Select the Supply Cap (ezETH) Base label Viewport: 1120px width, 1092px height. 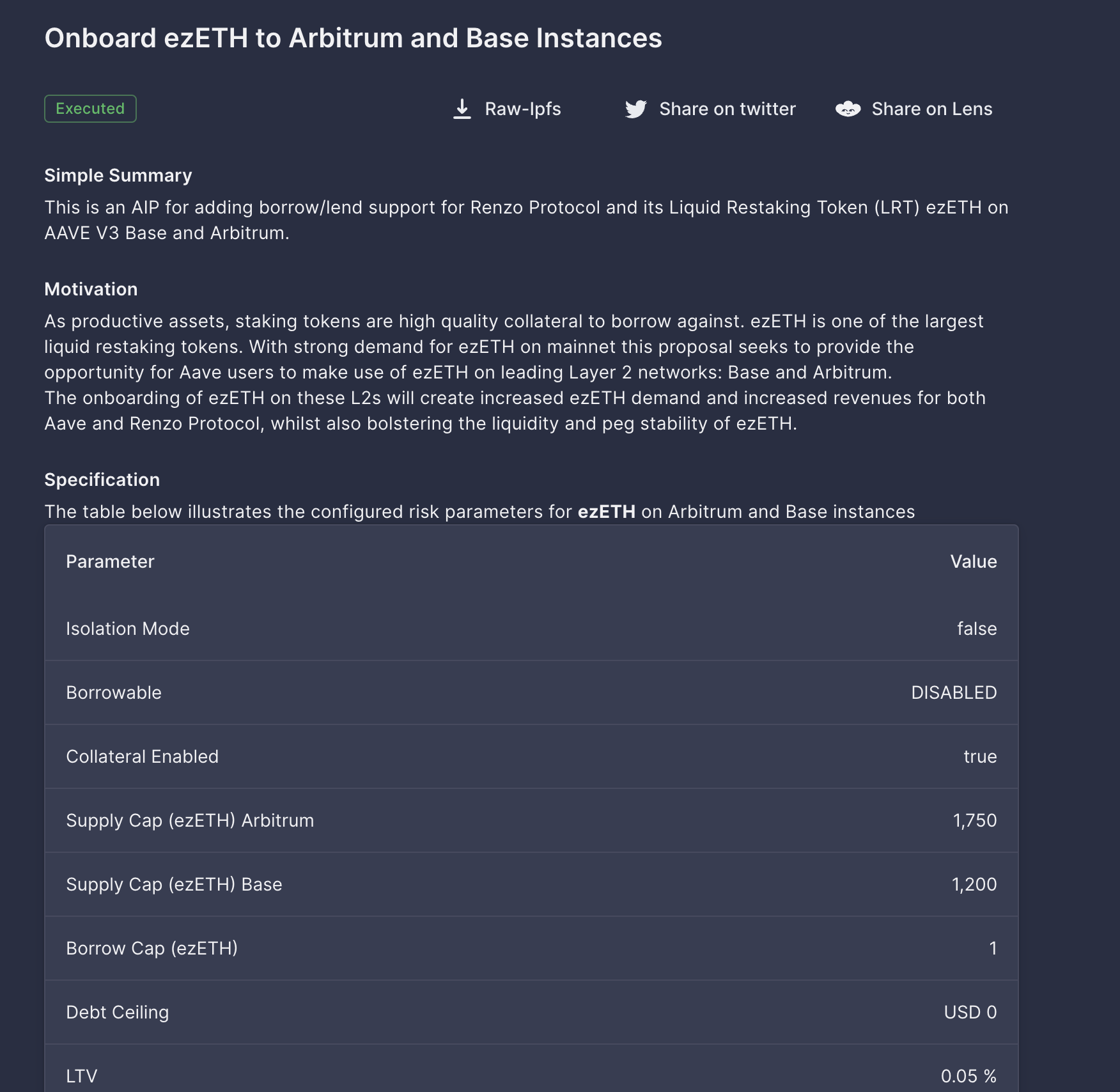174,884
